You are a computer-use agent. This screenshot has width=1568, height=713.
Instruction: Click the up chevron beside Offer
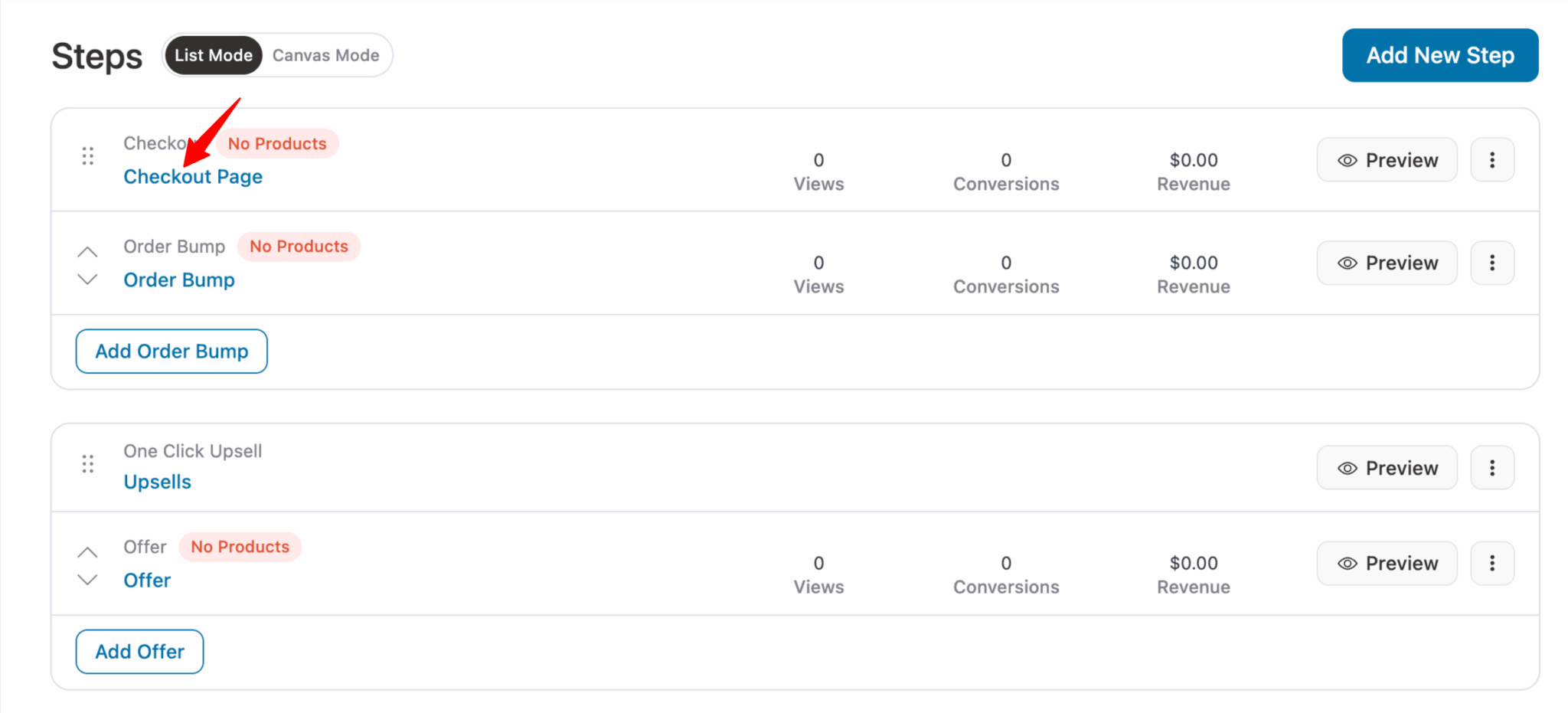(x=87, y=551)
